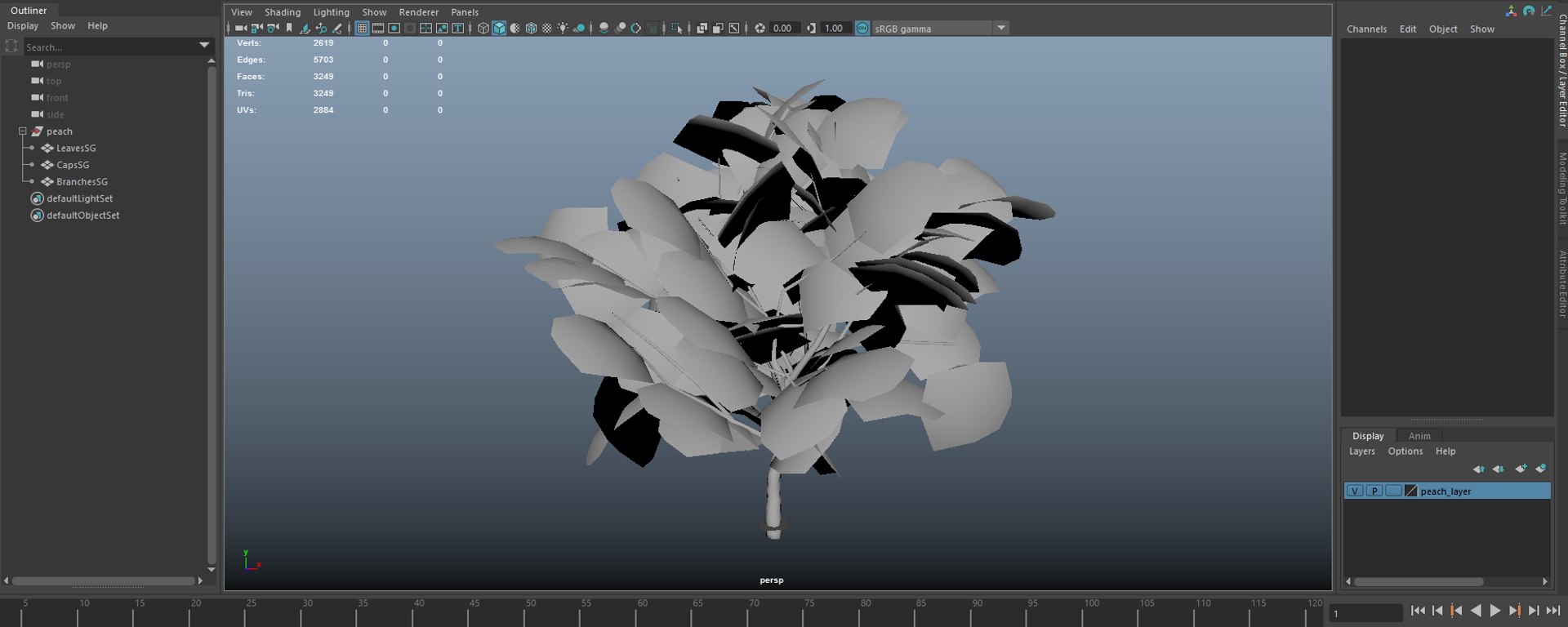The image size is (1568, 627).
Task: Click the Gamma icon beside 1.00
Action: tap(811, 28)
